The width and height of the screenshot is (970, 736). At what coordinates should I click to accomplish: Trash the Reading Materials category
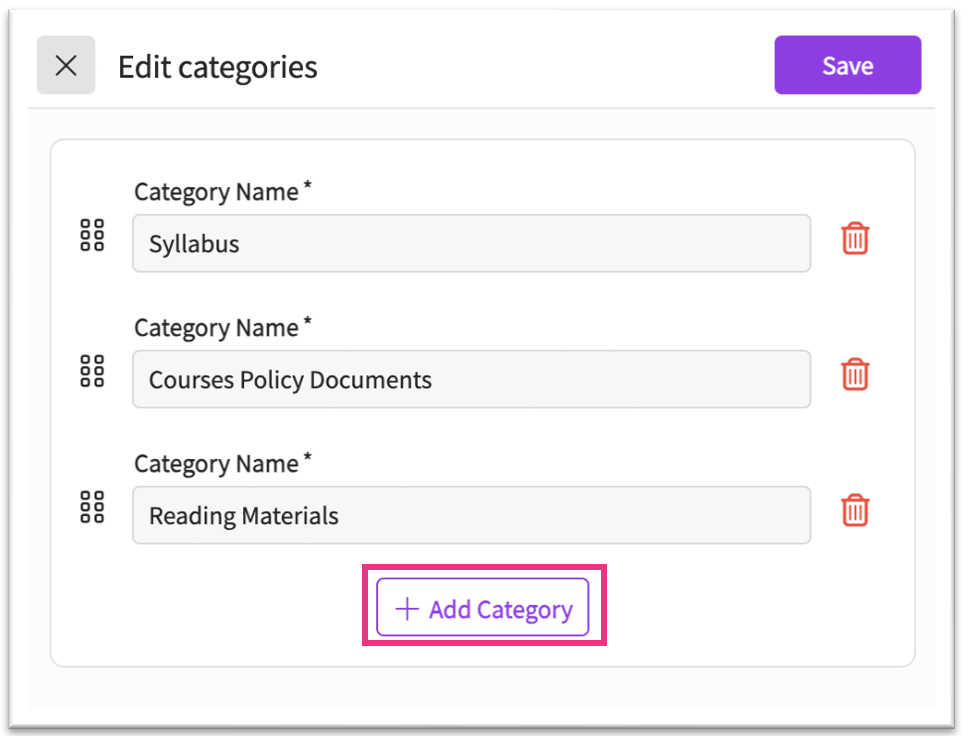[x=855, y=511]
